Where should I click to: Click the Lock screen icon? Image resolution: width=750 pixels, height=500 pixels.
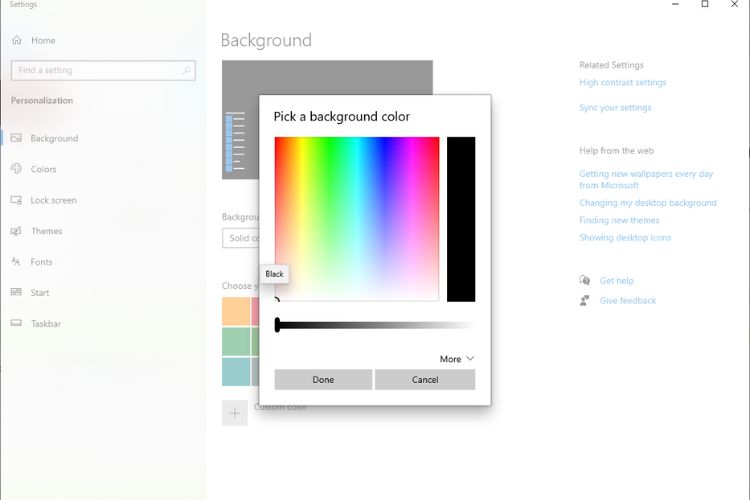click(x=16, y=200)
